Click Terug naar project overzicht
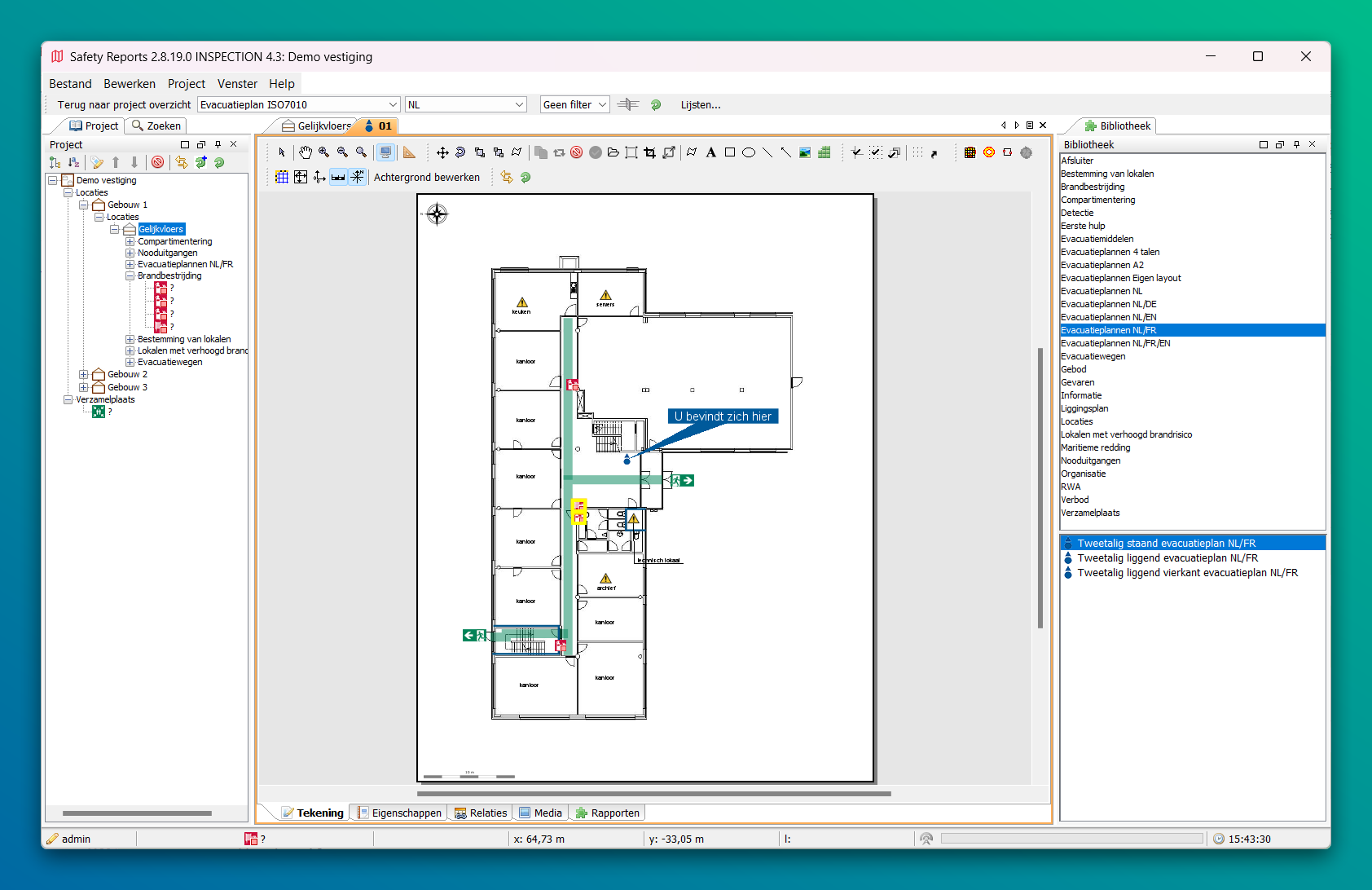Image resolution: width=1372 pixels, height=890 pixels. (x=124, y=104)
